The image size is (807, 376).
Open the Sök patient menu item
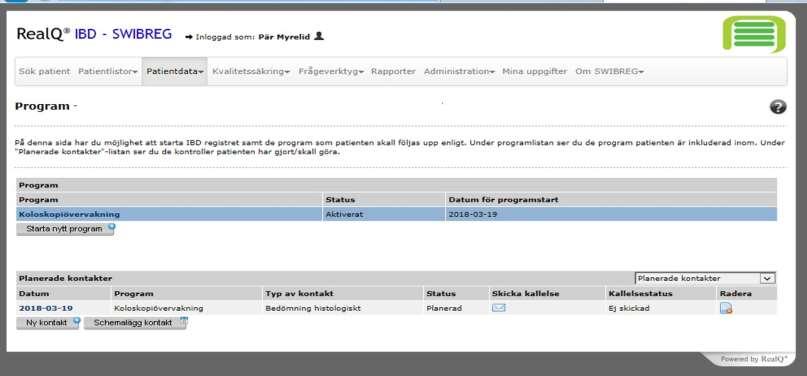coord(44,71)
